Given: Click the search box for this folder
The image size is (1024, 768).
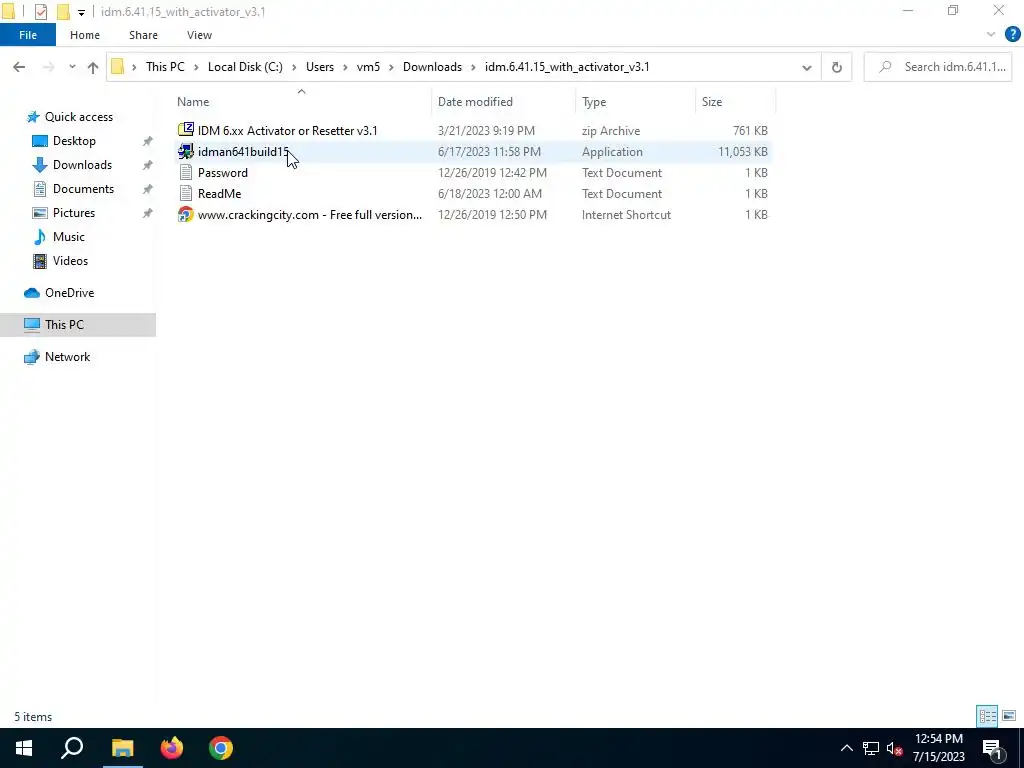Looking at the screenshot, I should pyautogui.click(x=938, y=67).
